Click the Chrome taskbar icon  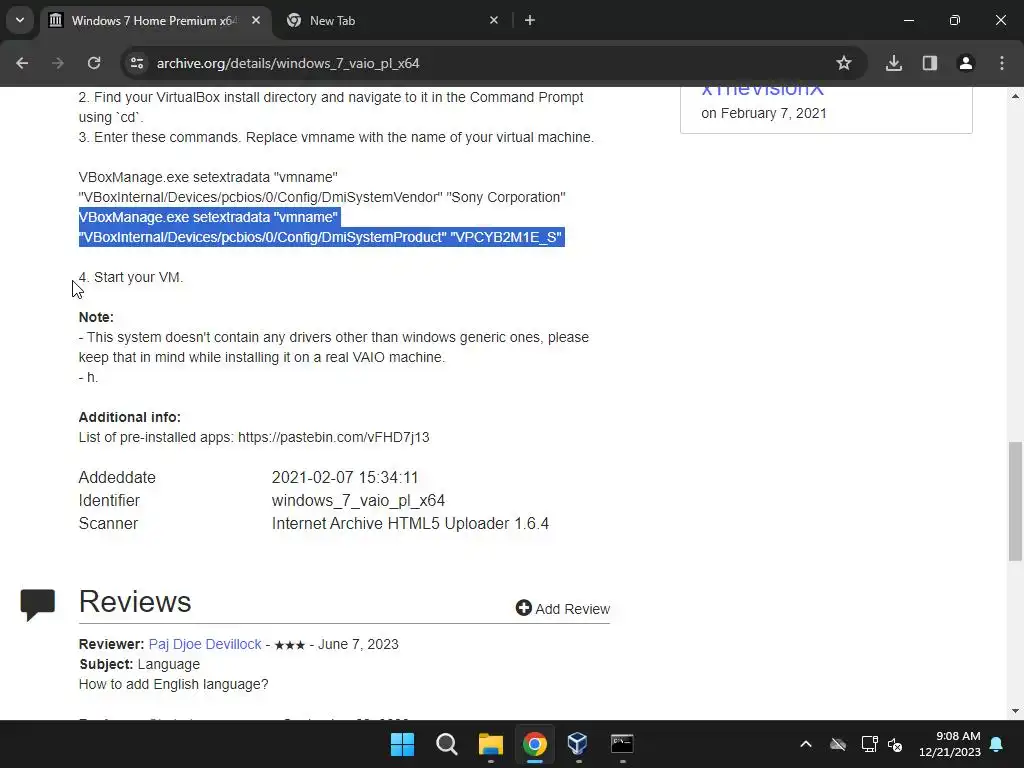pos(534,744)
